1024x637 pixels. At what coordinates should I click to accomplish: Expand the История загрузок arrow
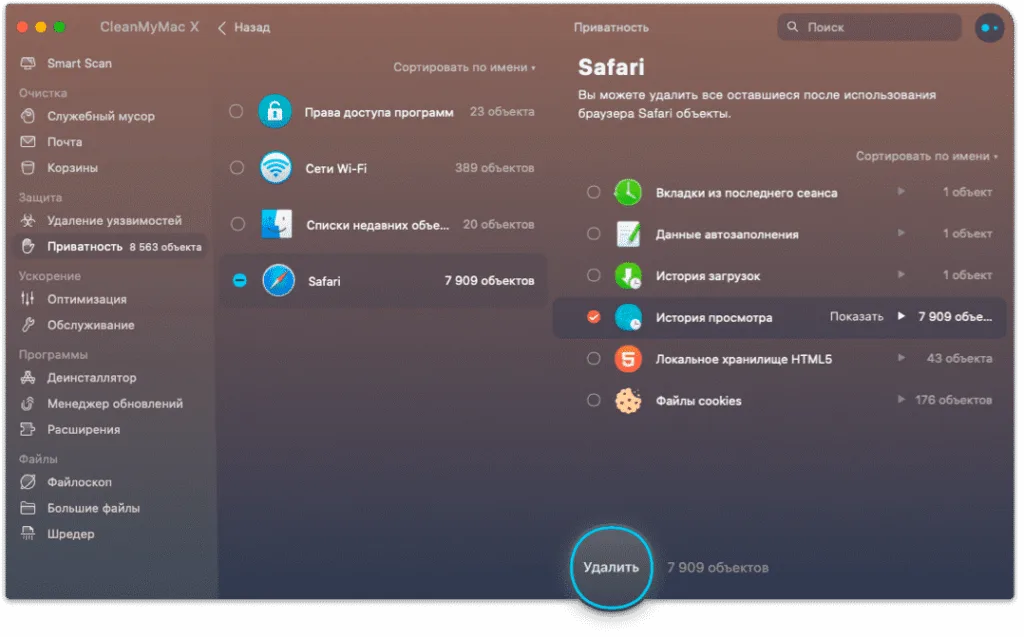(x=901, y=274)
